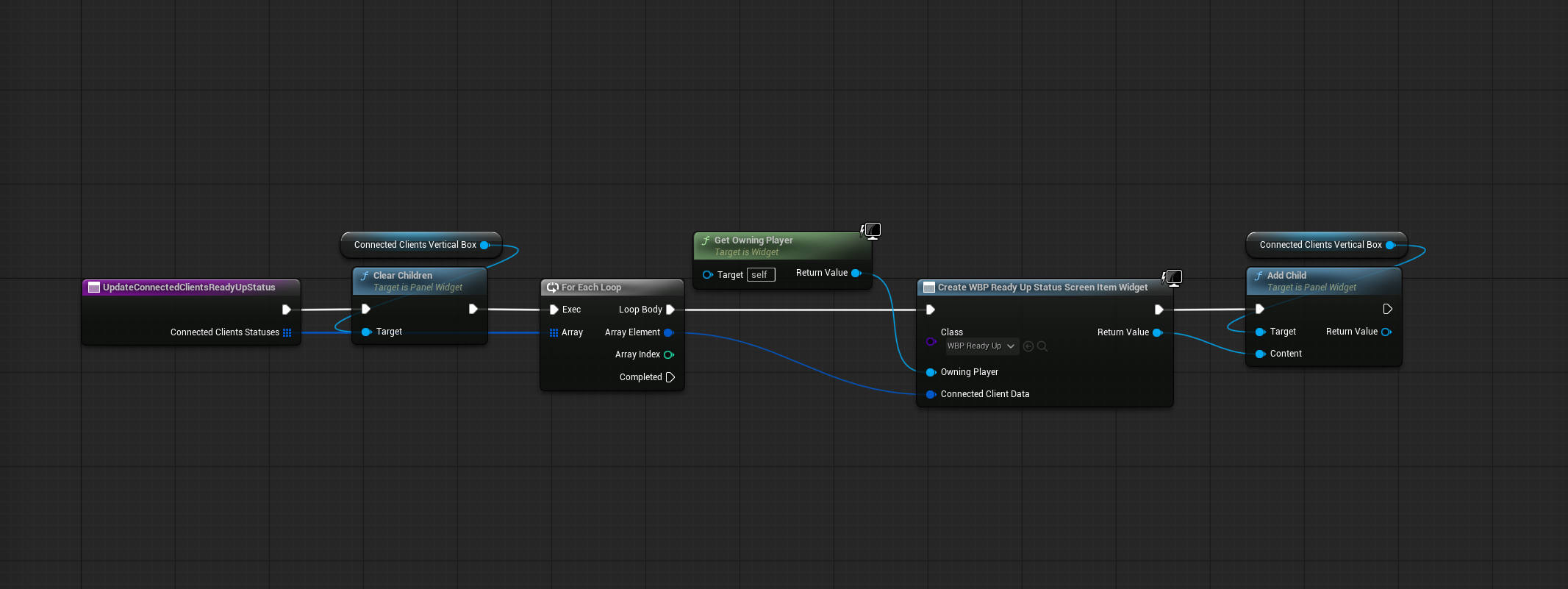Click the Owning Player input pin
This screenshot has width=1568, height=589.
pyautogui.click(x=931, y=372)
